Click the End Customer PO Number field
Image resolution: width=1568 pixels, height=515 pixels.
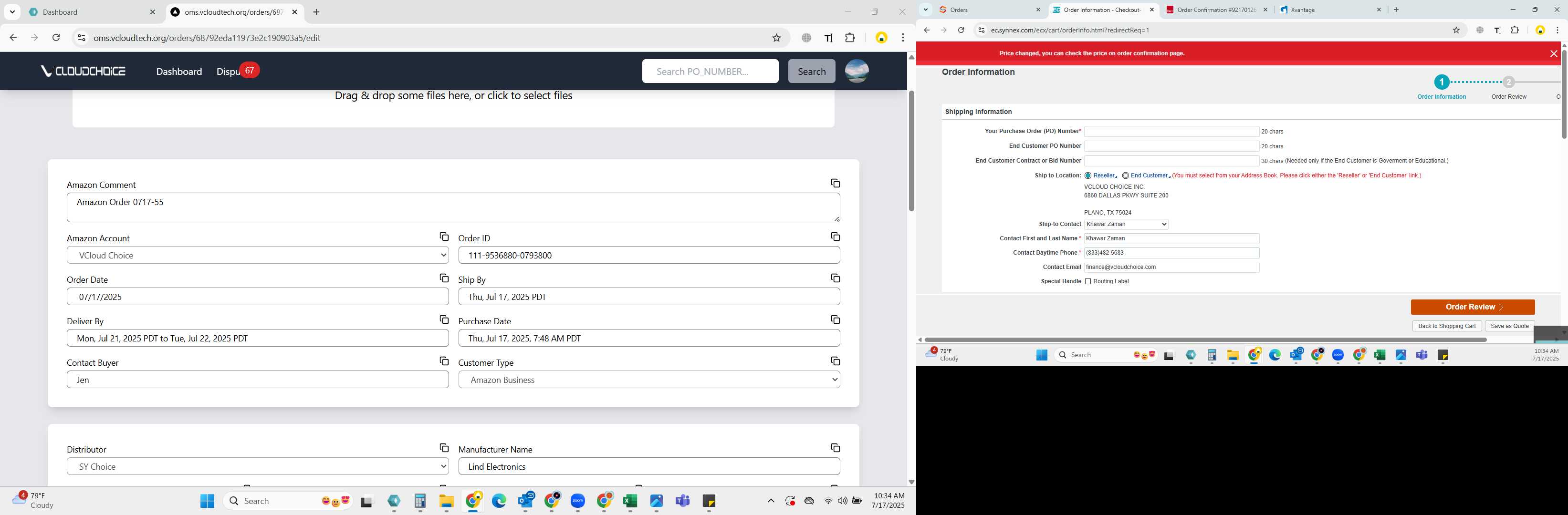1171,146
